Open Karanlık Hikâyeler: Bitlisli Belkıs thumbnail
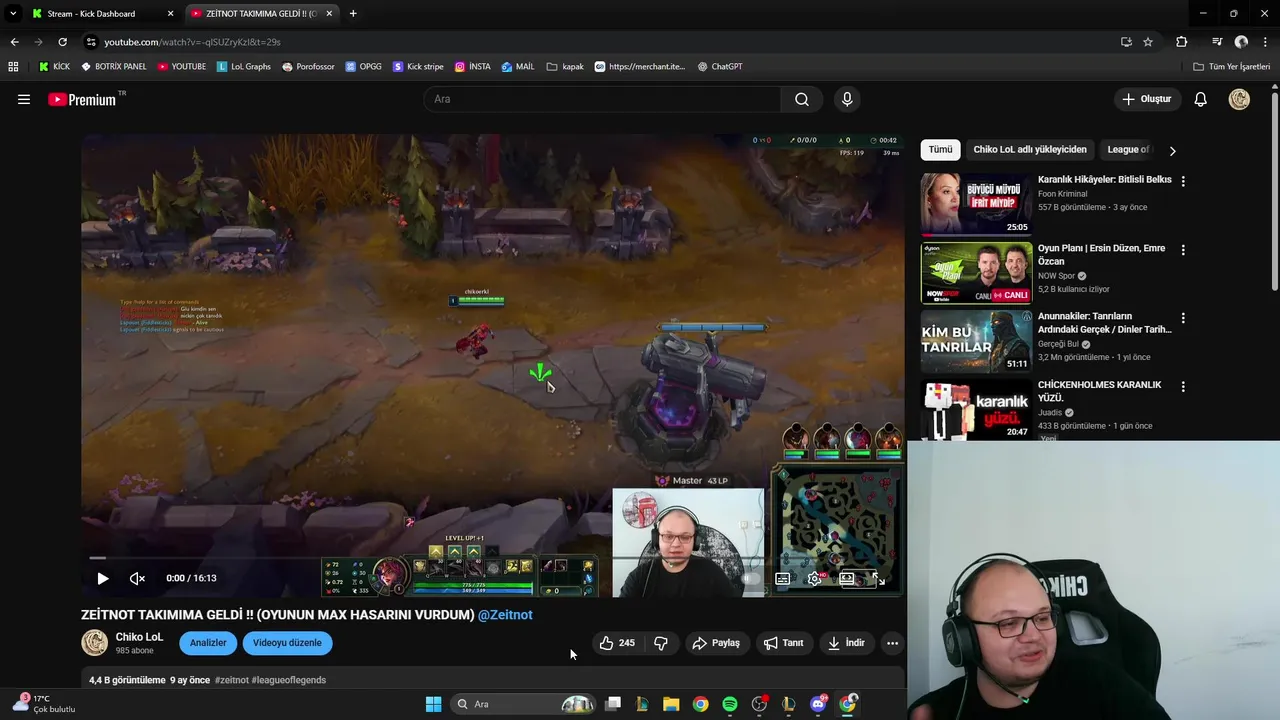This screenshot has height=720, width=1280. pyautogui.click(x=976, y=204)
